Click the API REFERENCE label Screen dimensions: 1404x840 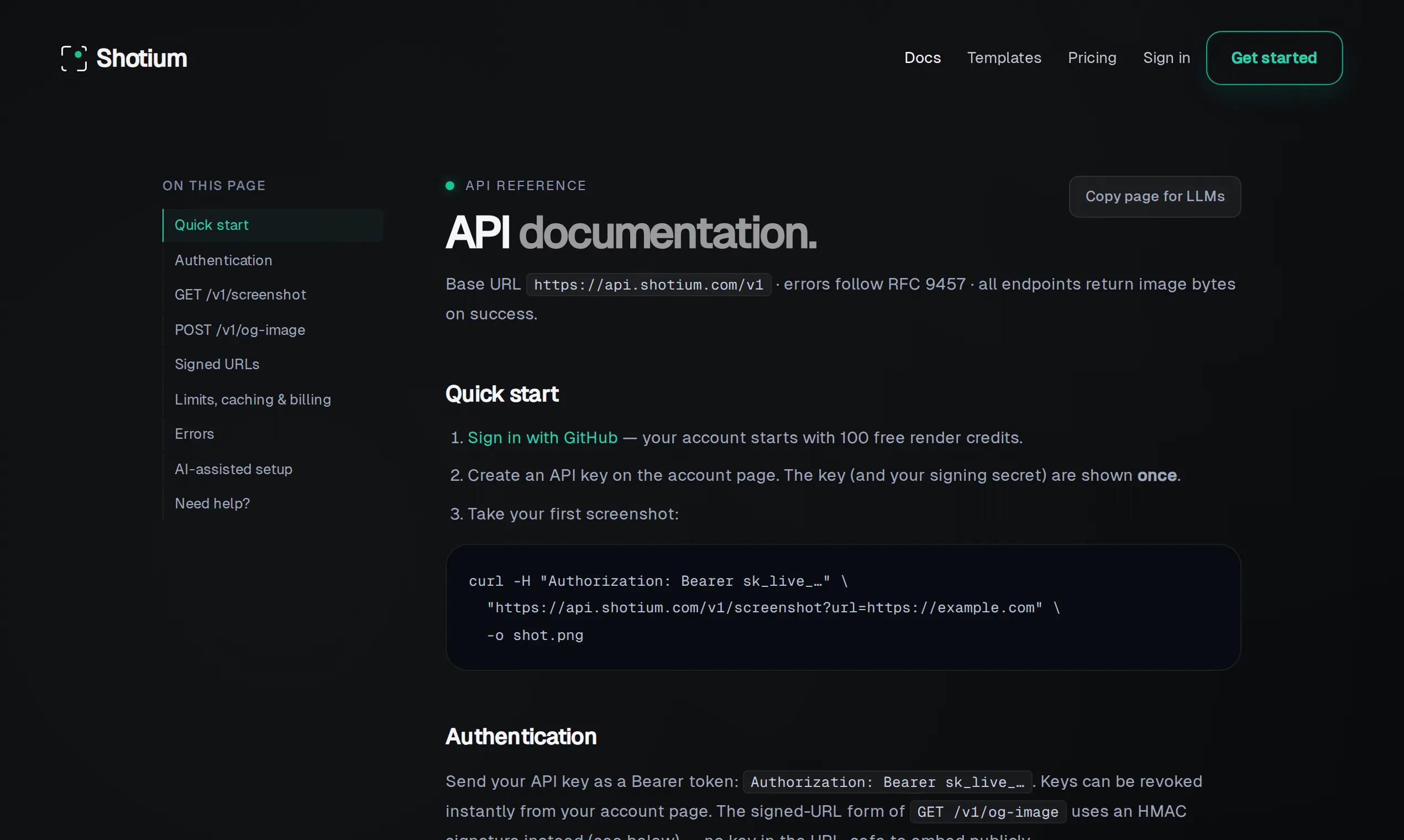tap(525, 186)
